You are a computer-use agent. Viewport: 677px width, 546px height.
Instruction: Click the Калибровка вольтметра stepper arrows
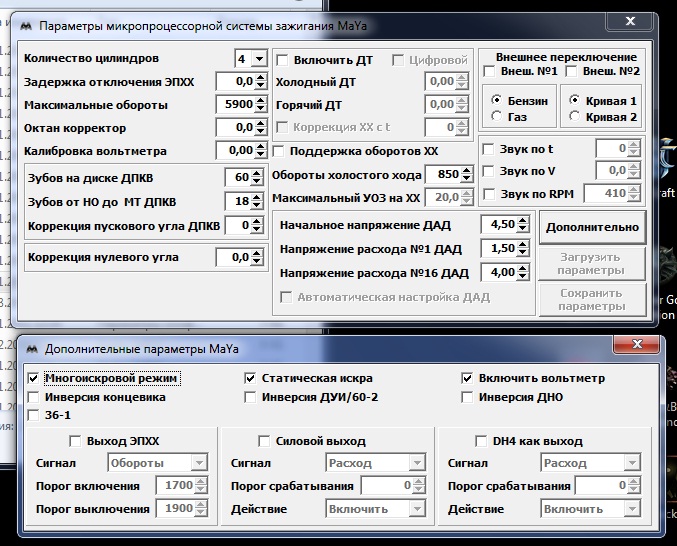coord(261,151)
